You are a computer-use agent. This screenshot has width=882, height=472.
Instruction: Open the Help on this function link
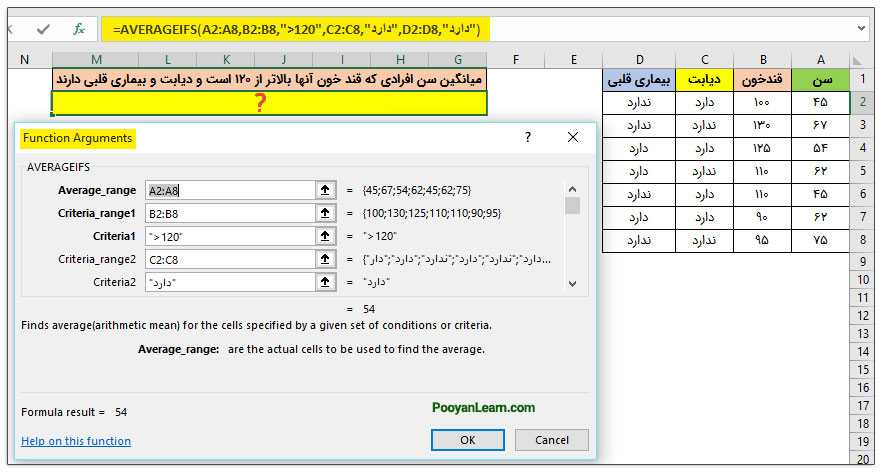pyautogui.click(x=76, y=441)
